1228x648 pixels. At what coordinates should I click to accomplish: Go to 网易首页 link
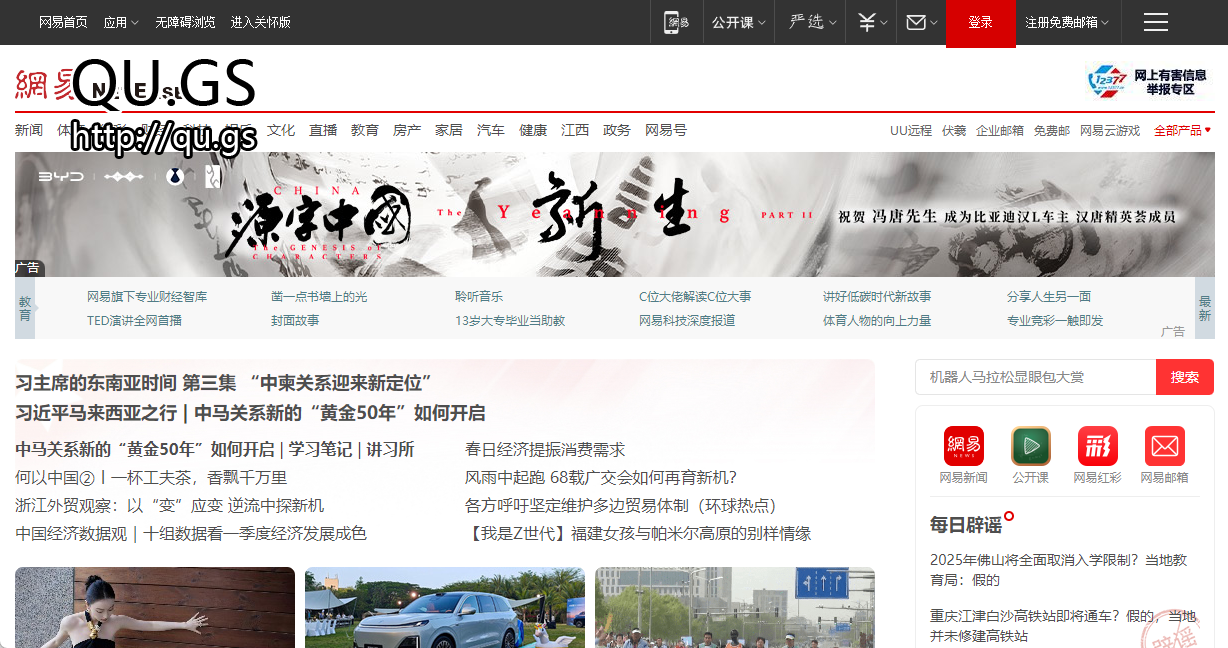tap(63, 22)
